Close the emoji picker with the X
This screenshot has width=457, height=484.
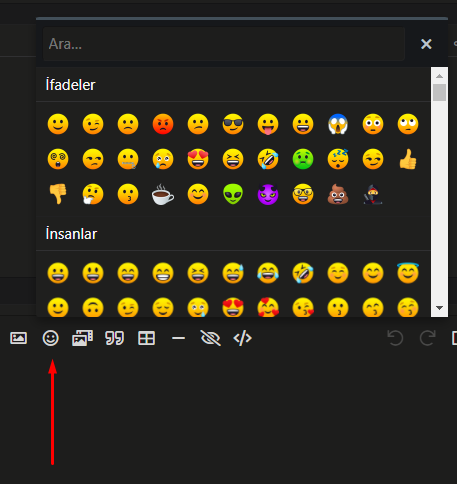click(426, 44)
